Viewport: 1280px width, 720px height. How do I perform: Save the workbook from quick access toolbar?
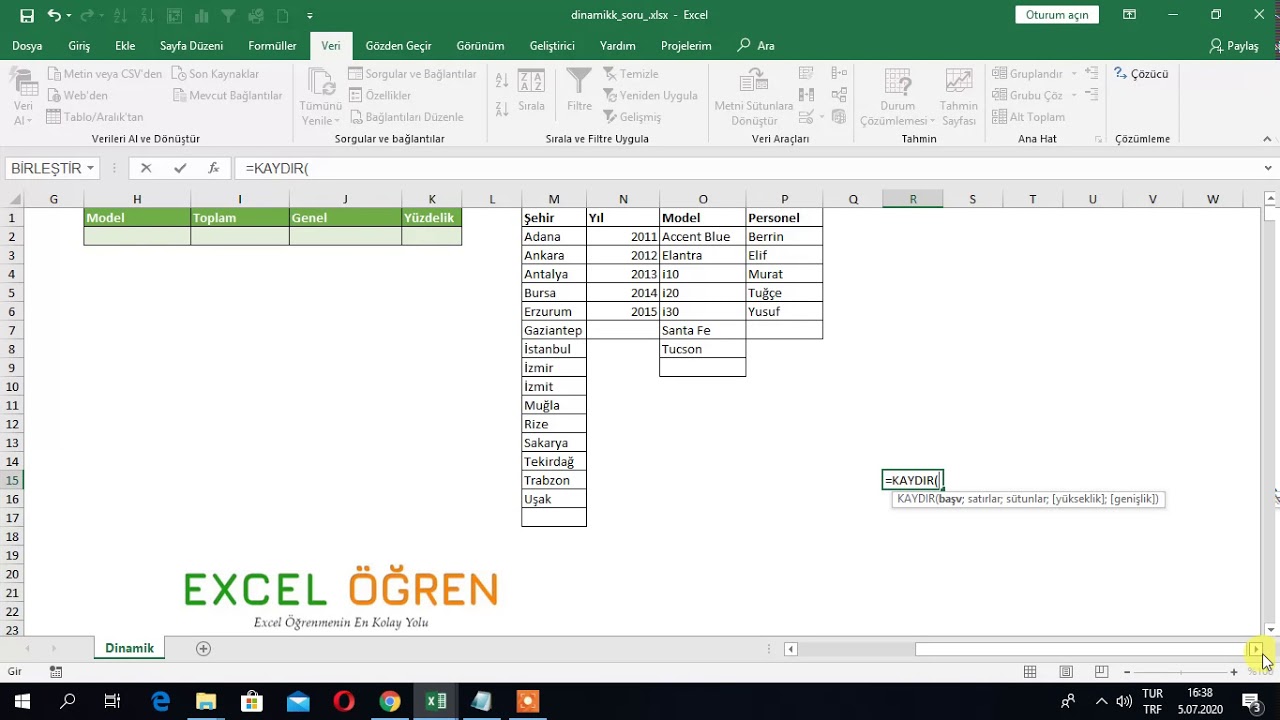tap(27, 15)
